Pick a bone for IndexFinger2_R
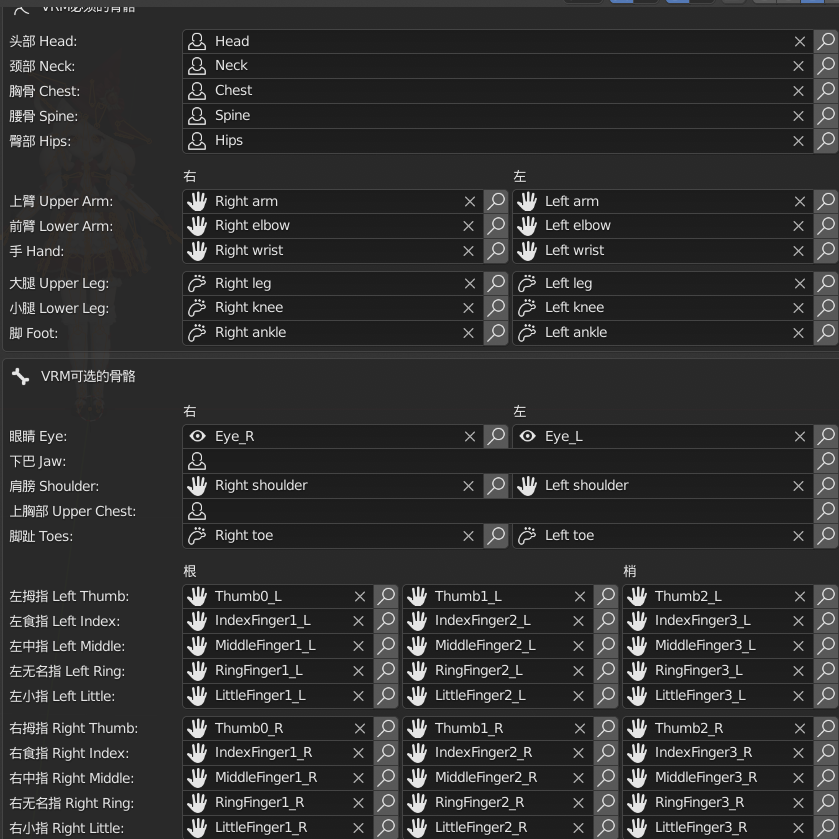Image resolution: width=839 pixels, height=839 pixels. tap(606, 753)
